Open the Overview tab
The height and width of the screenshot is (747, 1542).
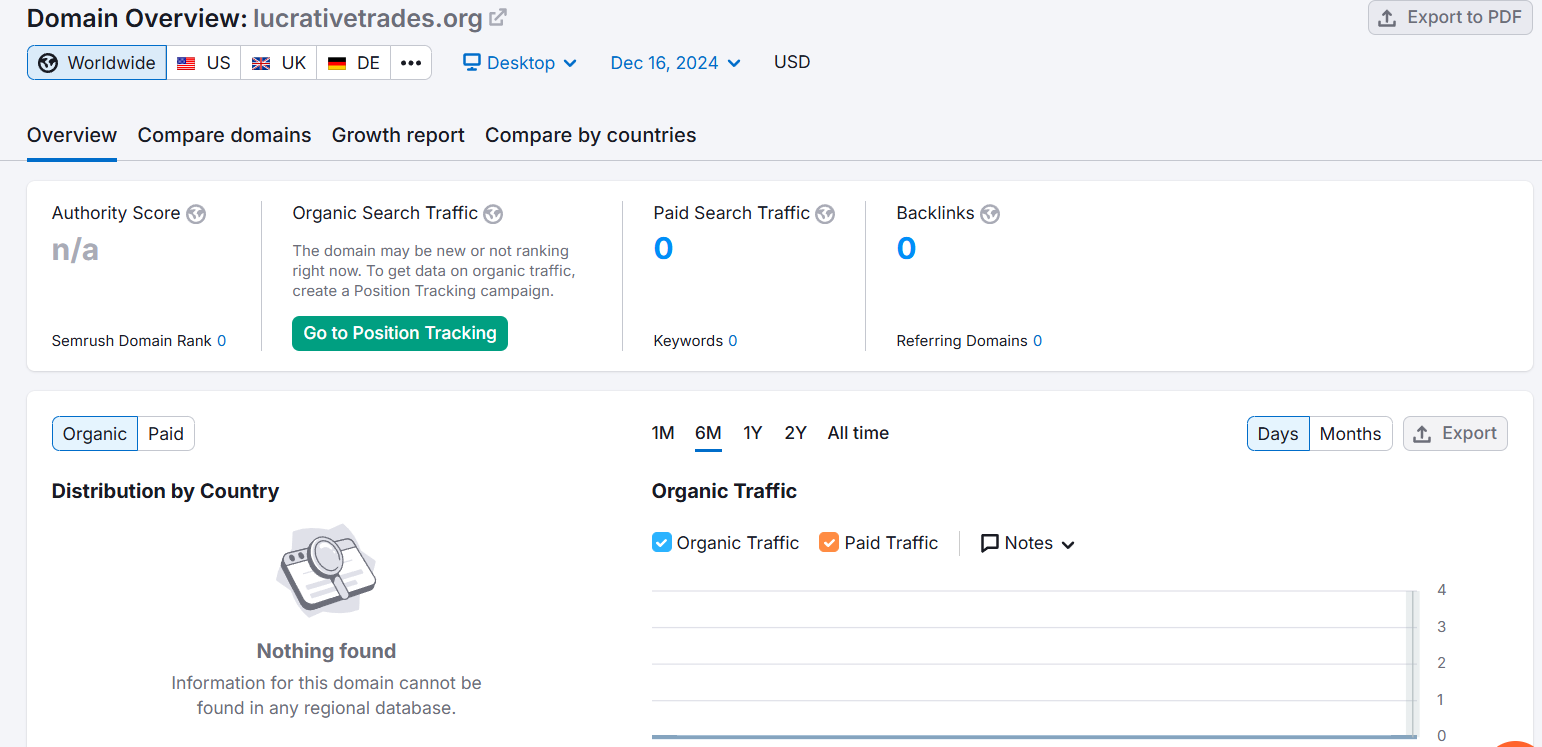click(72, 135)
